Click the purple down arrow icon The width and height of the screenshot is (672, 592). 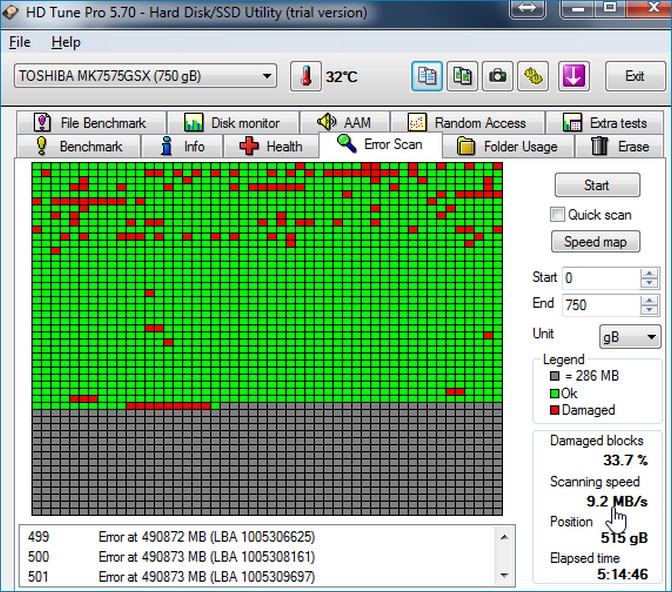click(x=574, y=76)
